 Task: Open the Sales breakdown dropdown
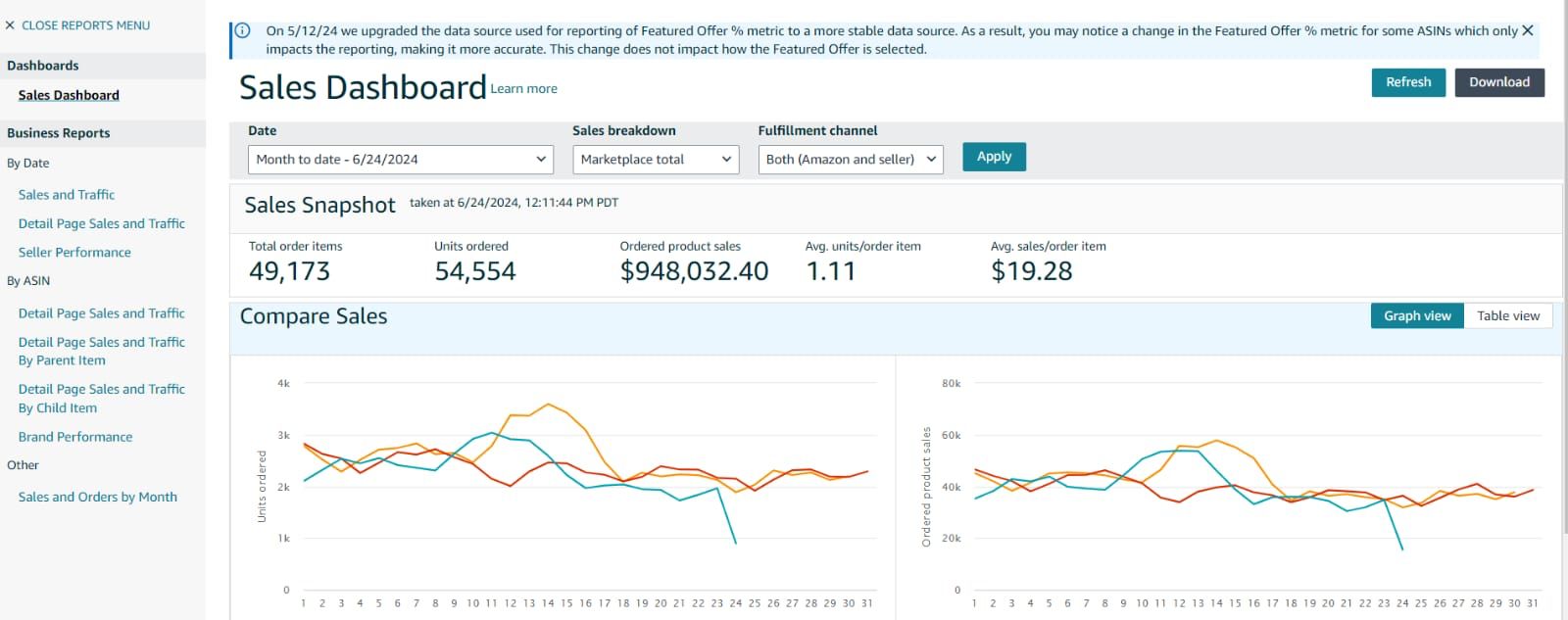(656, 160)
